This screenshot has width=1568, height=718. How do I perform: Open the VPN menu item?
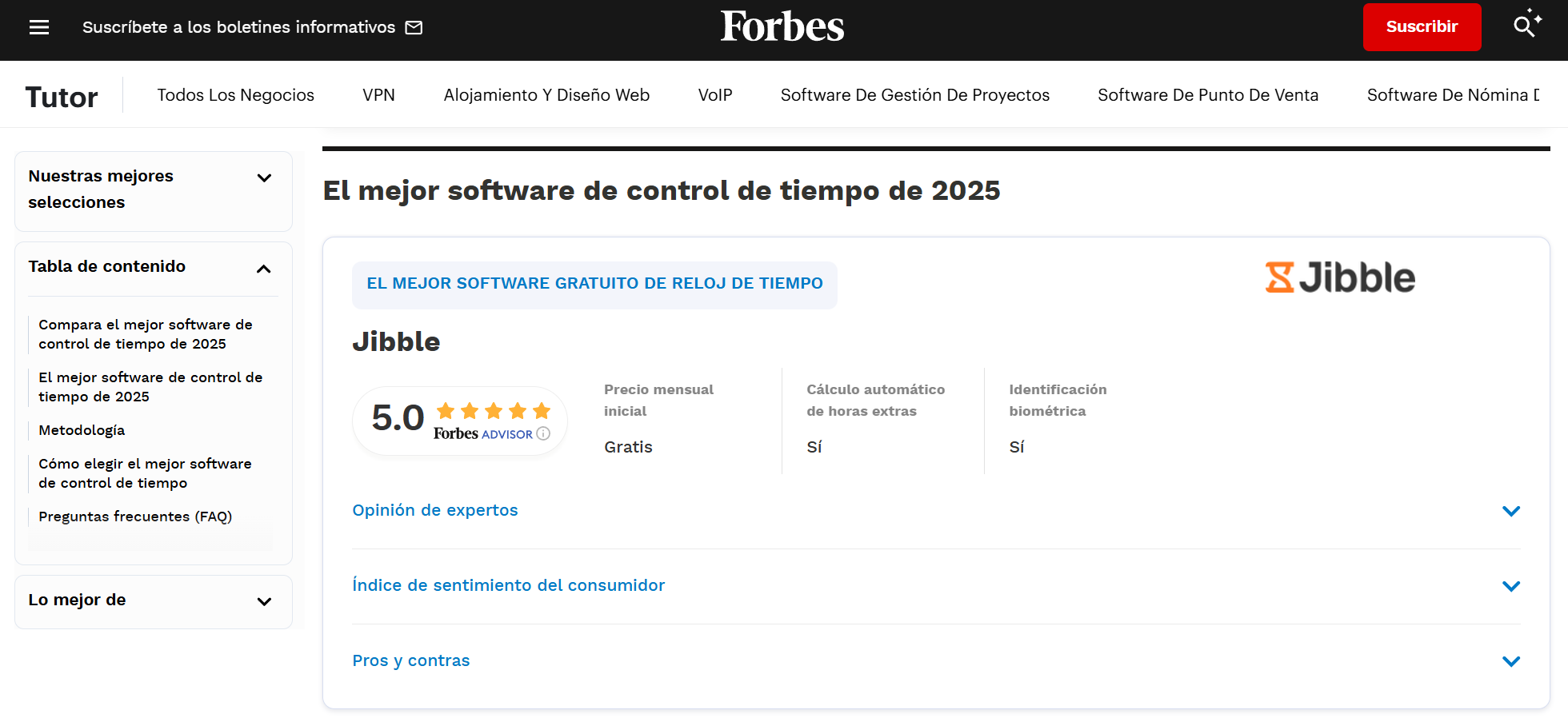(x=378, y=94)
